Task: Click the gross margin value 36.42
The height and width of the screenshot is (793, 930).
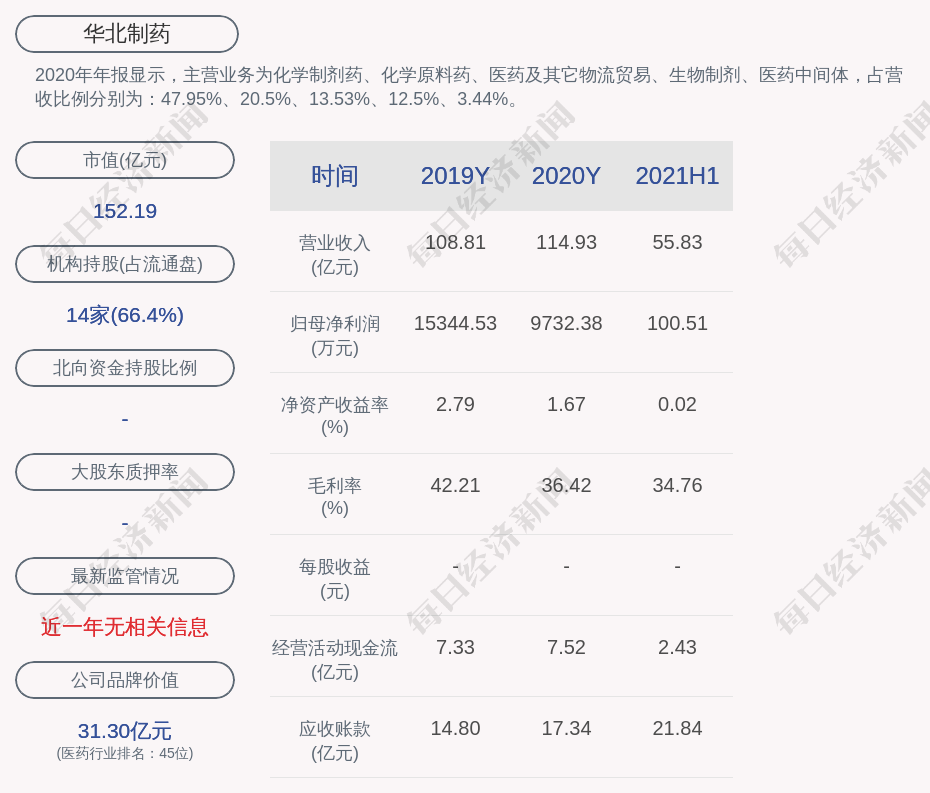Action: click(x=566, y=485)
